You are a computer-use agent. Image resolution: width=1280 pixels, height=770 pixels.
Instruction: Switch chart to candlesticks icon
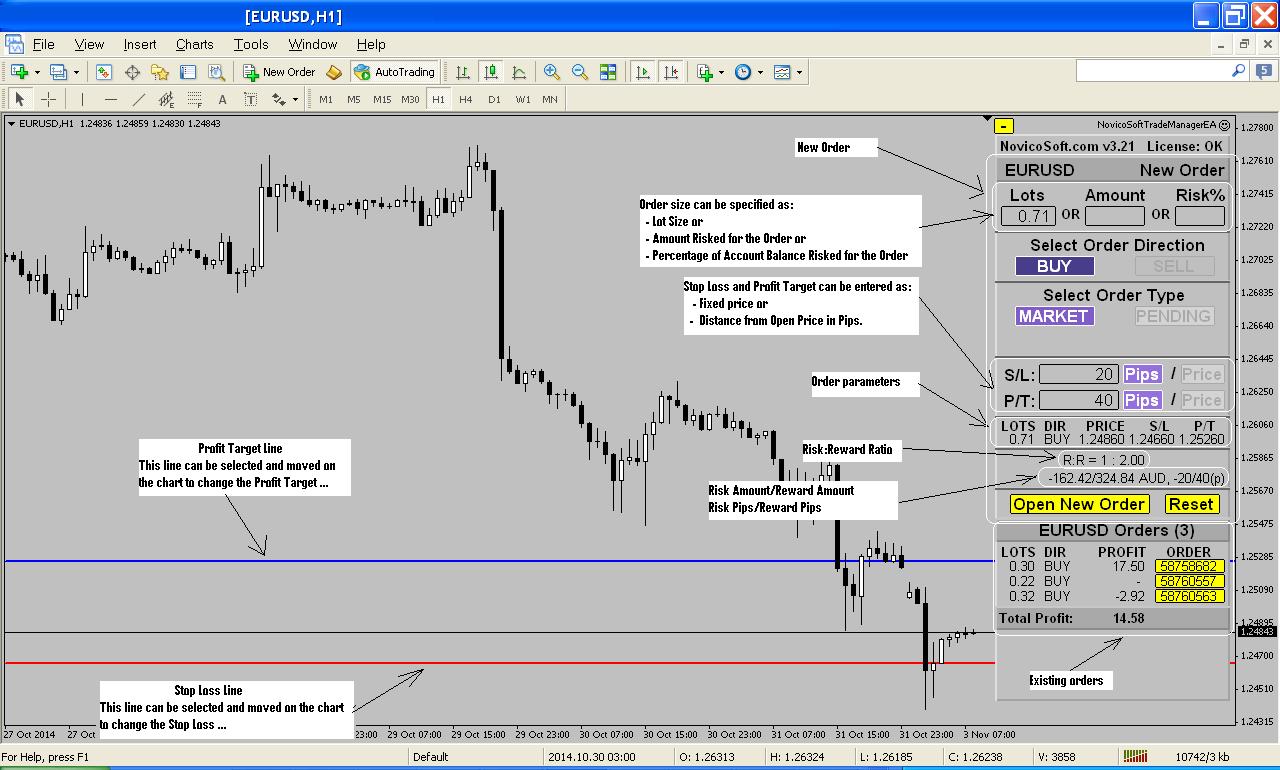(x=490, y=72)
